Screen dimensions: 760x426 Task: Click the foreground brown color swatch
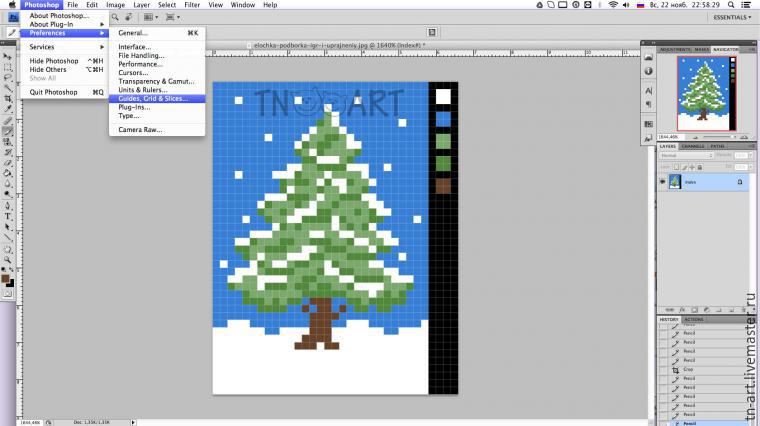(5, 278)
